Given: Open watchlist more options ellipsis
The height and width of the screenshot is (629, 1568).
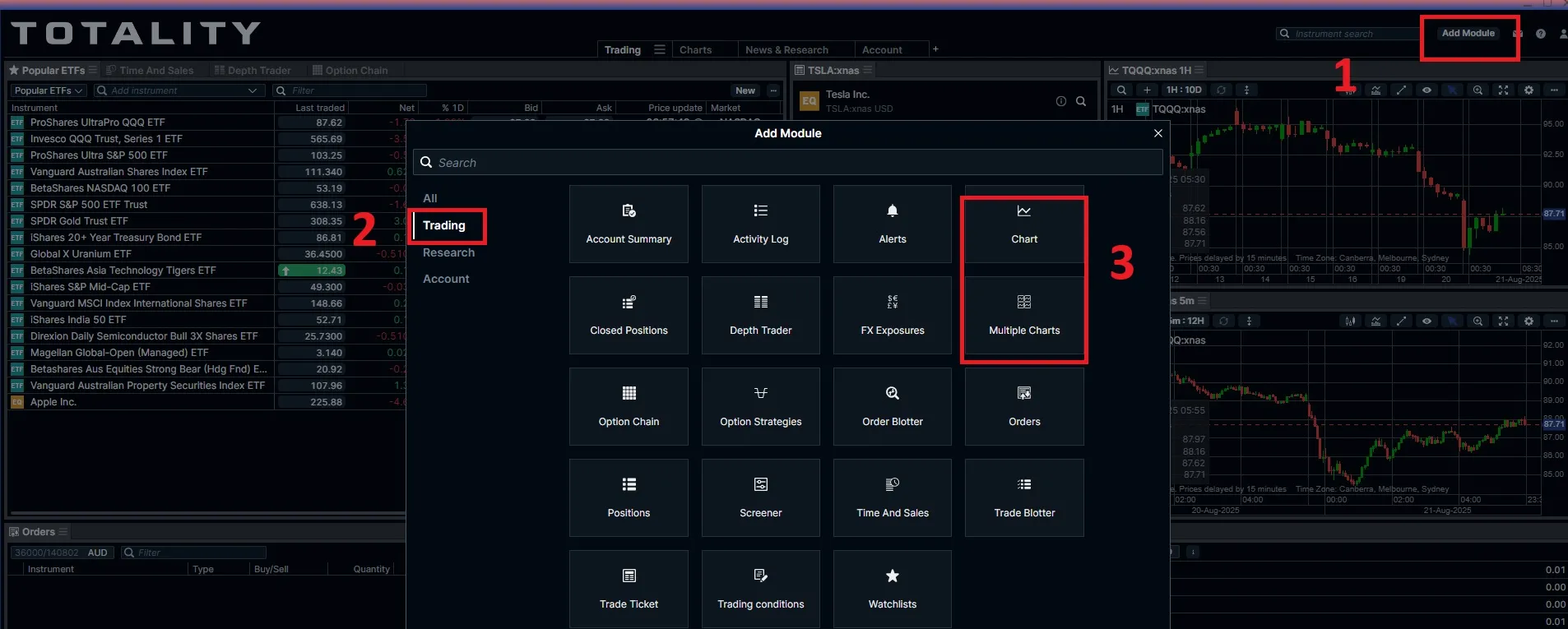Looking at the screenshot, I should pos(773,90).
